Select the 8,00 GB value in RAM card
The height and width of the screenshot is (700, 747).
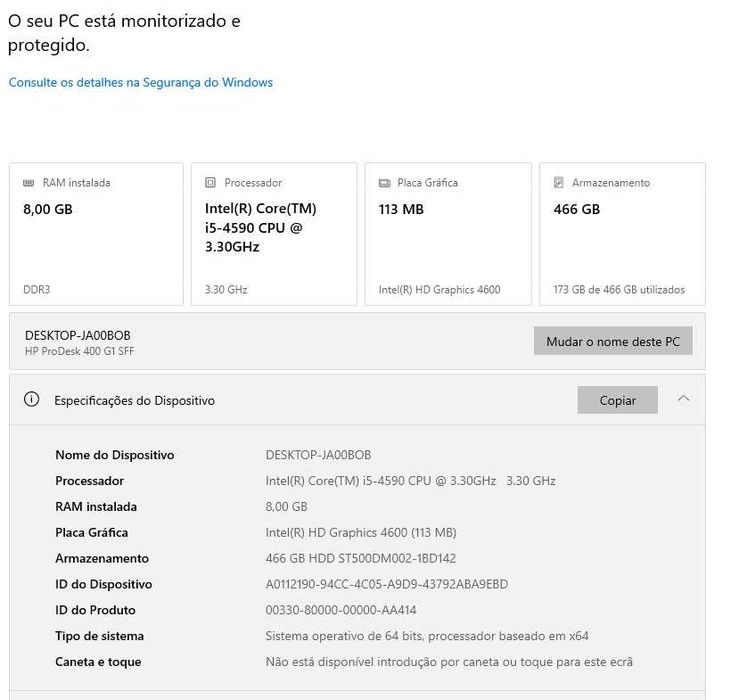click(48, 209)
